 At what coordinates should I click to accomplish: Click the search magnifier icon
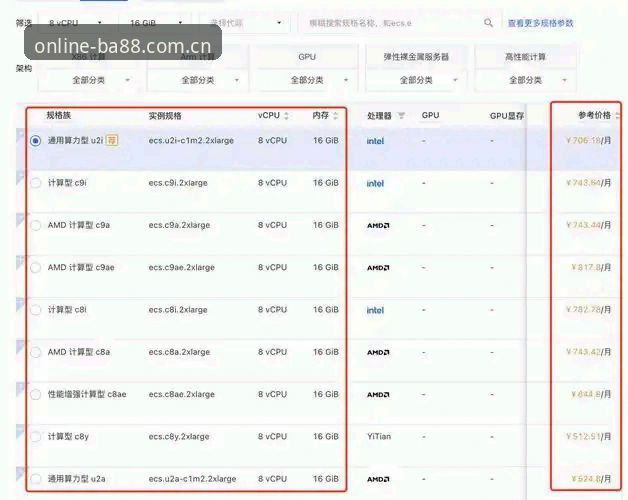[488, 23]
